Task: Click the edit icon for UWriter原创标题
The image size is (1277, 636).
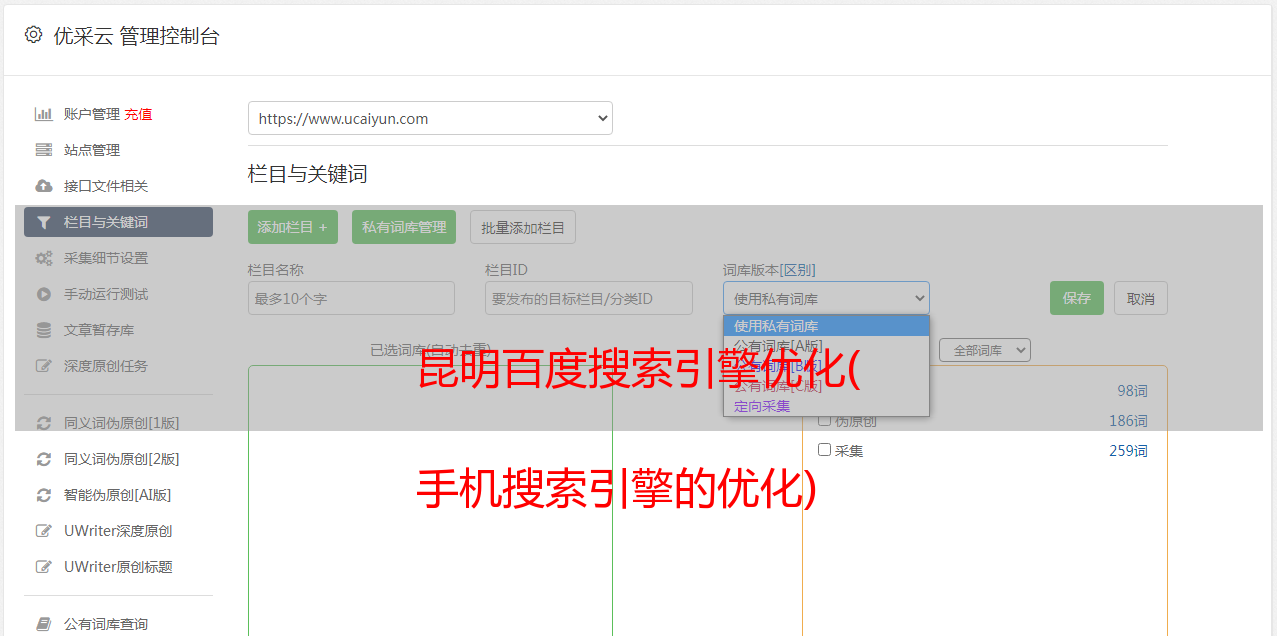Action: click(x=43, y=567)
